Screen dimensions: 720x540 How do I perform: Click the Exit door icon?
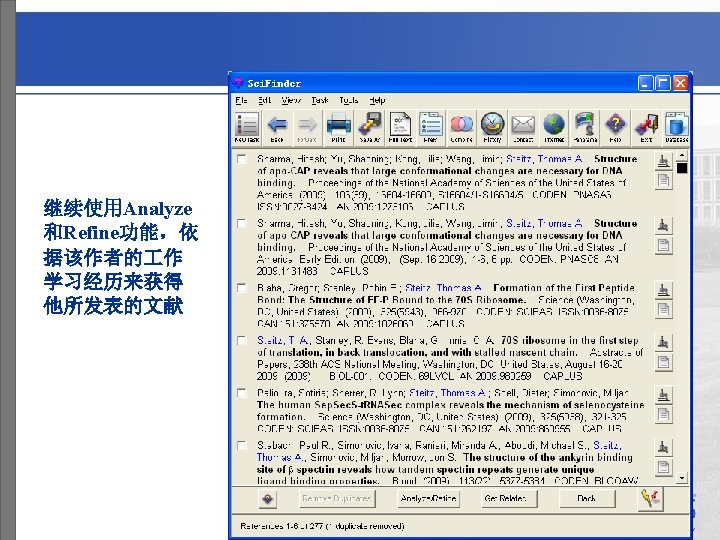tap(646, 127)
